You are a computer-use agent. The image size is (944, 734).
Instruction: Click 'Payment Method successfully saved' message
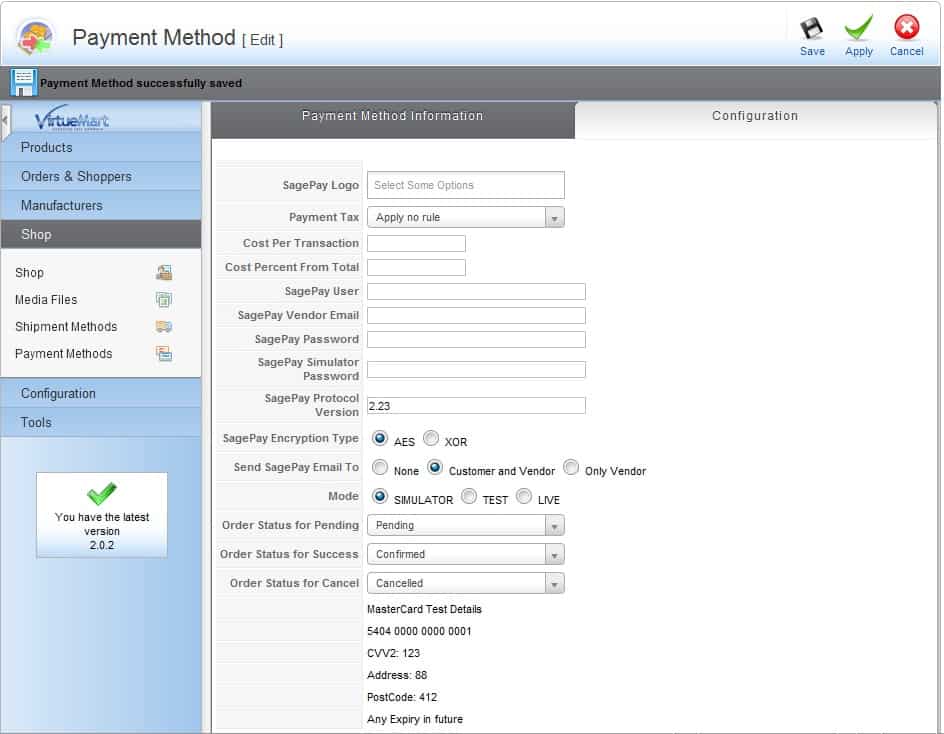[x=141, y=83]
